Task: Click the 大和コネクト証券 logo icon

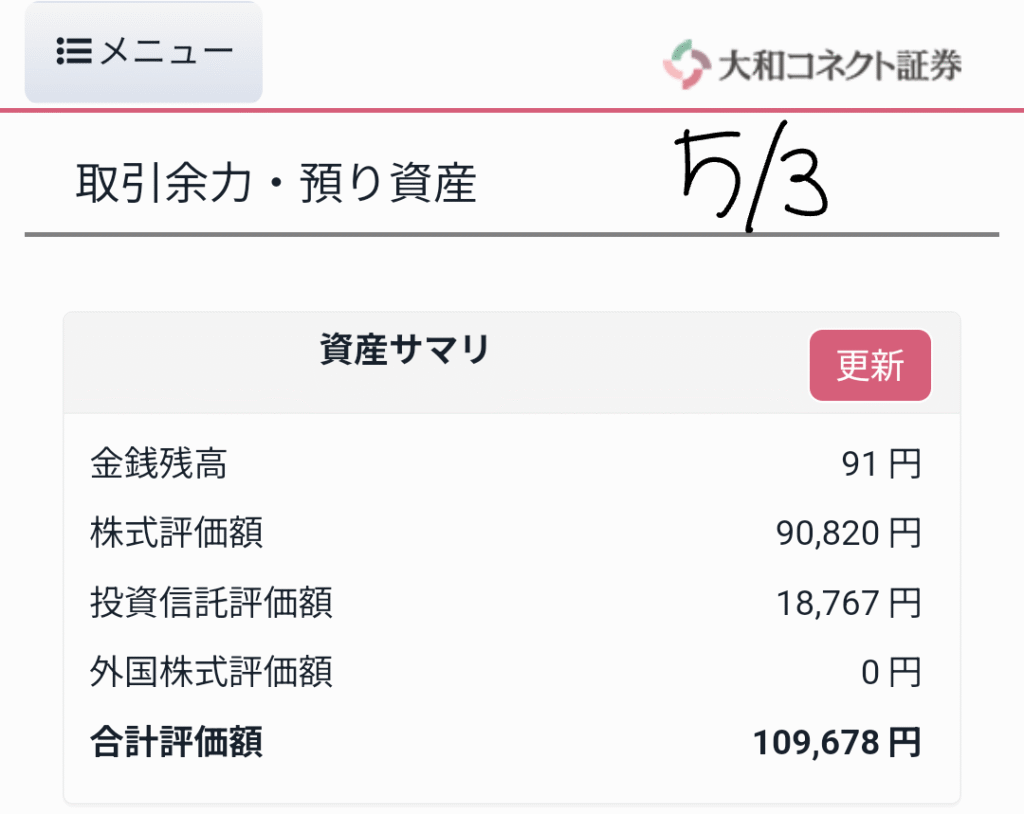Action: 686,64
